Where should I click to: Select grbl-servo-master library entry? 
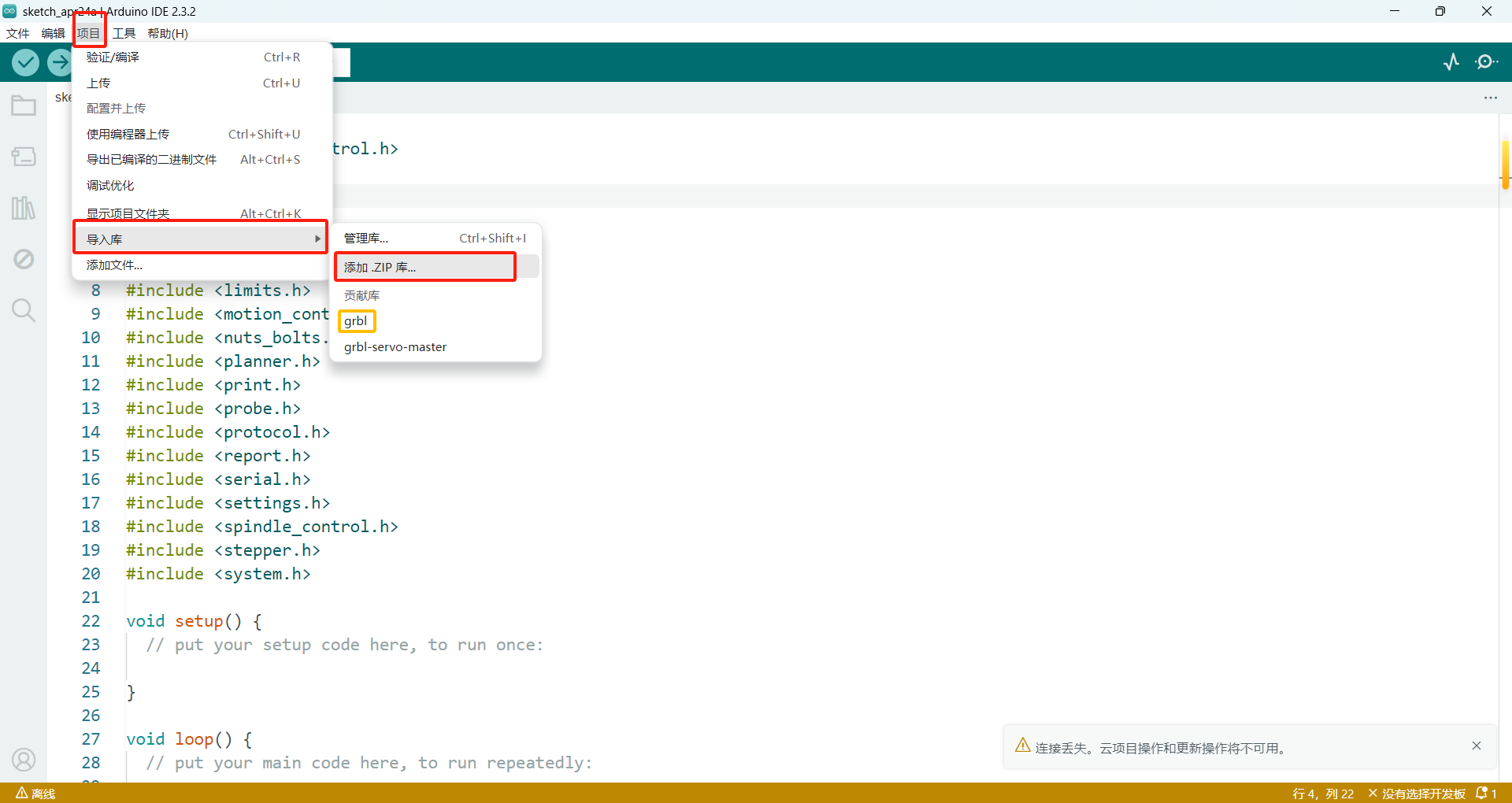tap(435, 347)
